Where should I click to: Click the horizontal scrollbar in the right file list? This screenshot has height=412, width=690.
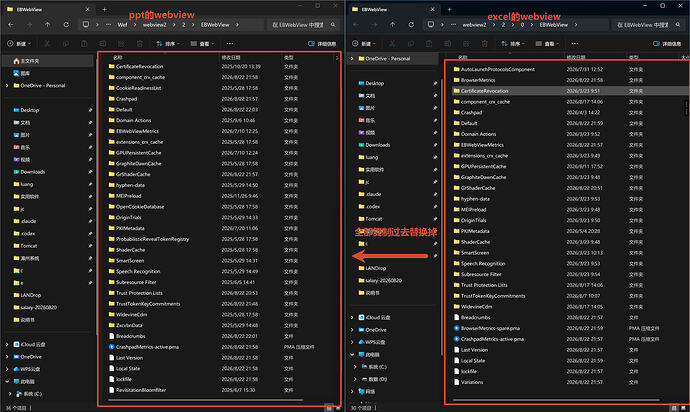click(556, 400)
